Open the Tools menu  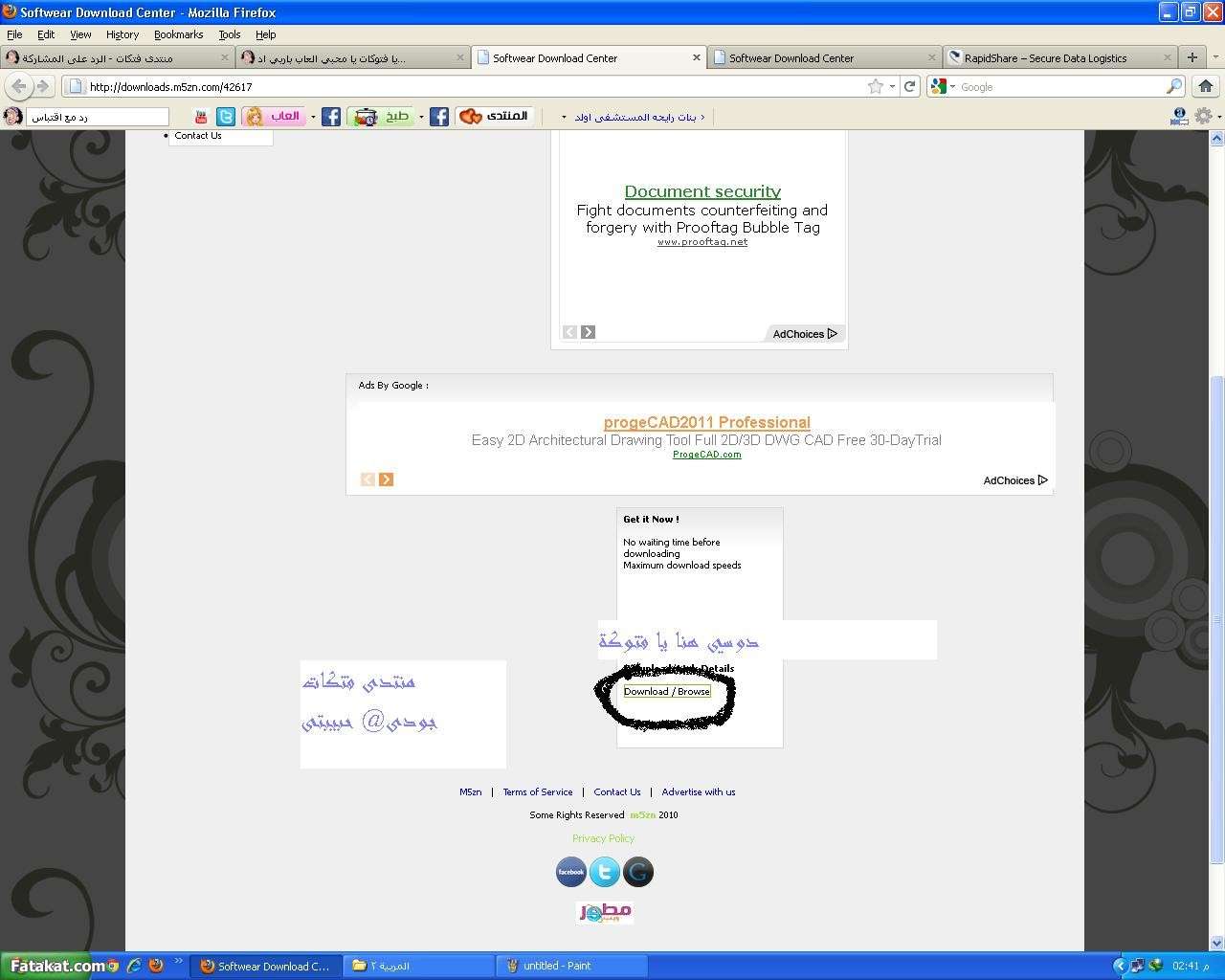point(230,34)
